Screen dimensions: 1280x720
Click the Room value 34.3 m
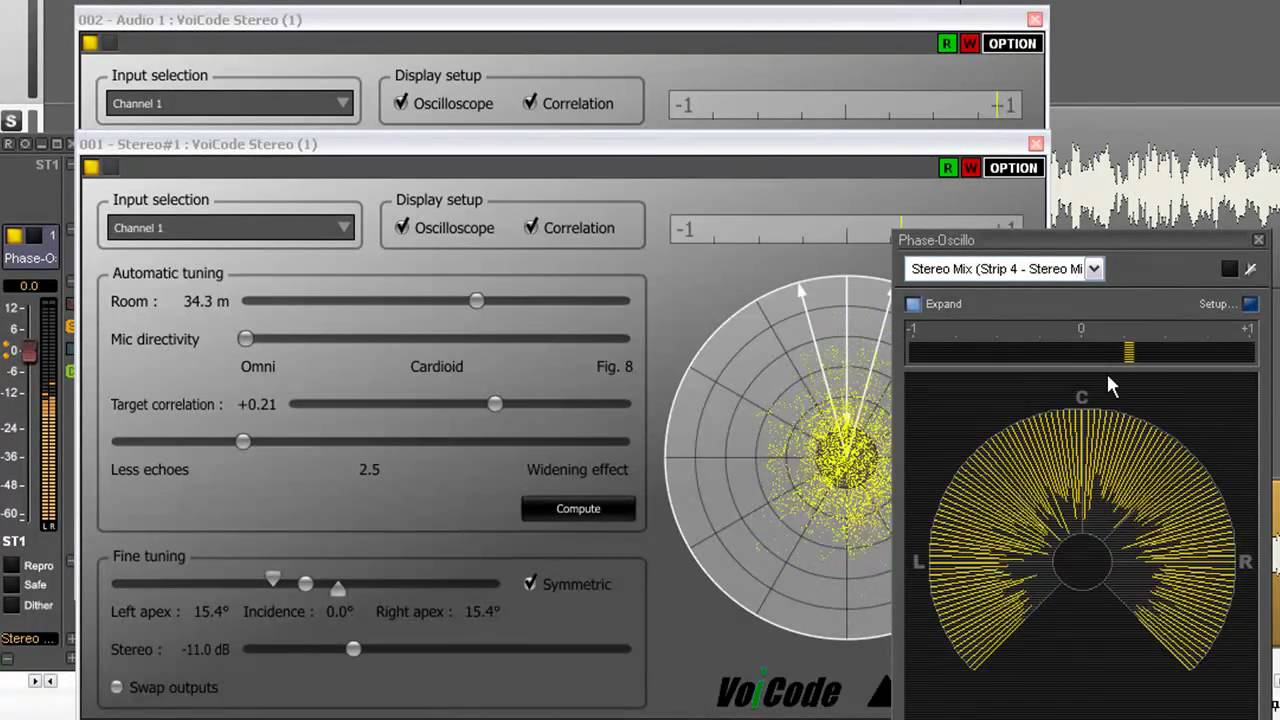tap(206, 301)
